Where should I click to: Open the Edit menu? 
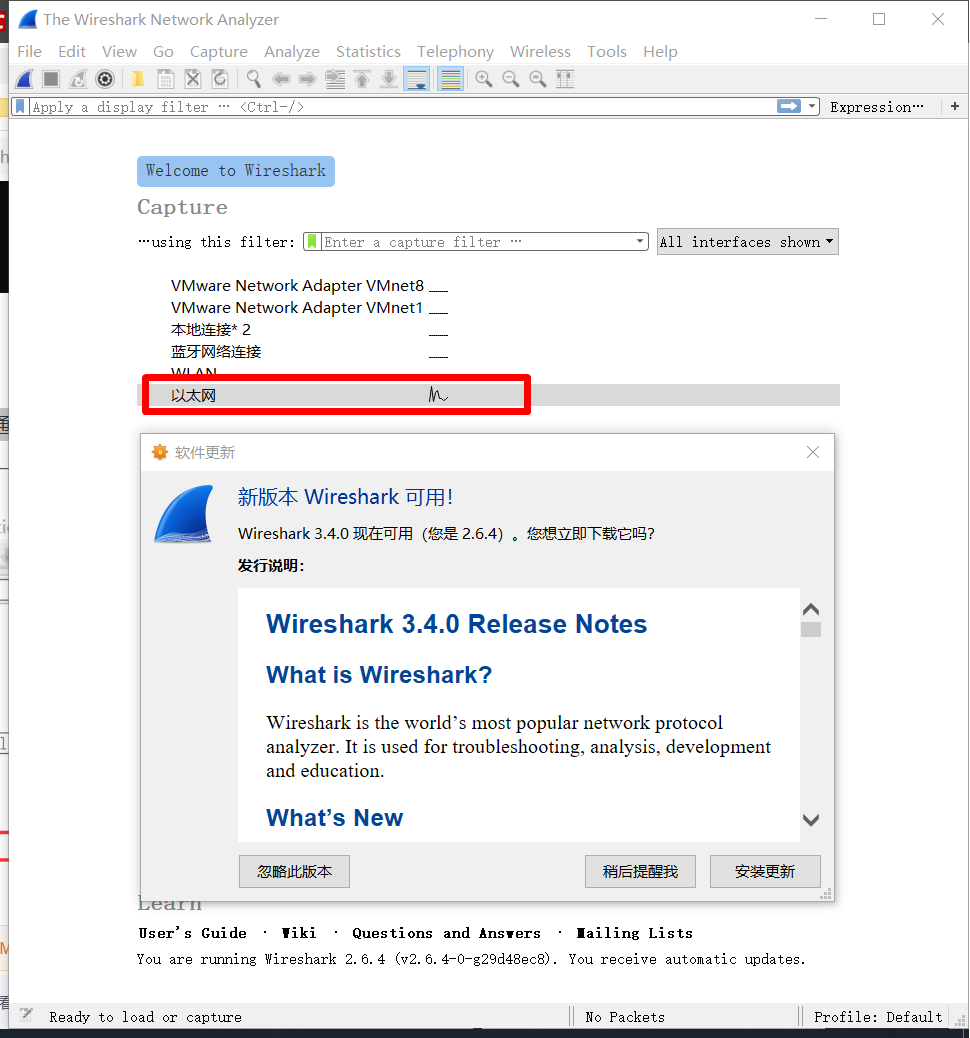(x=72, y=52)
